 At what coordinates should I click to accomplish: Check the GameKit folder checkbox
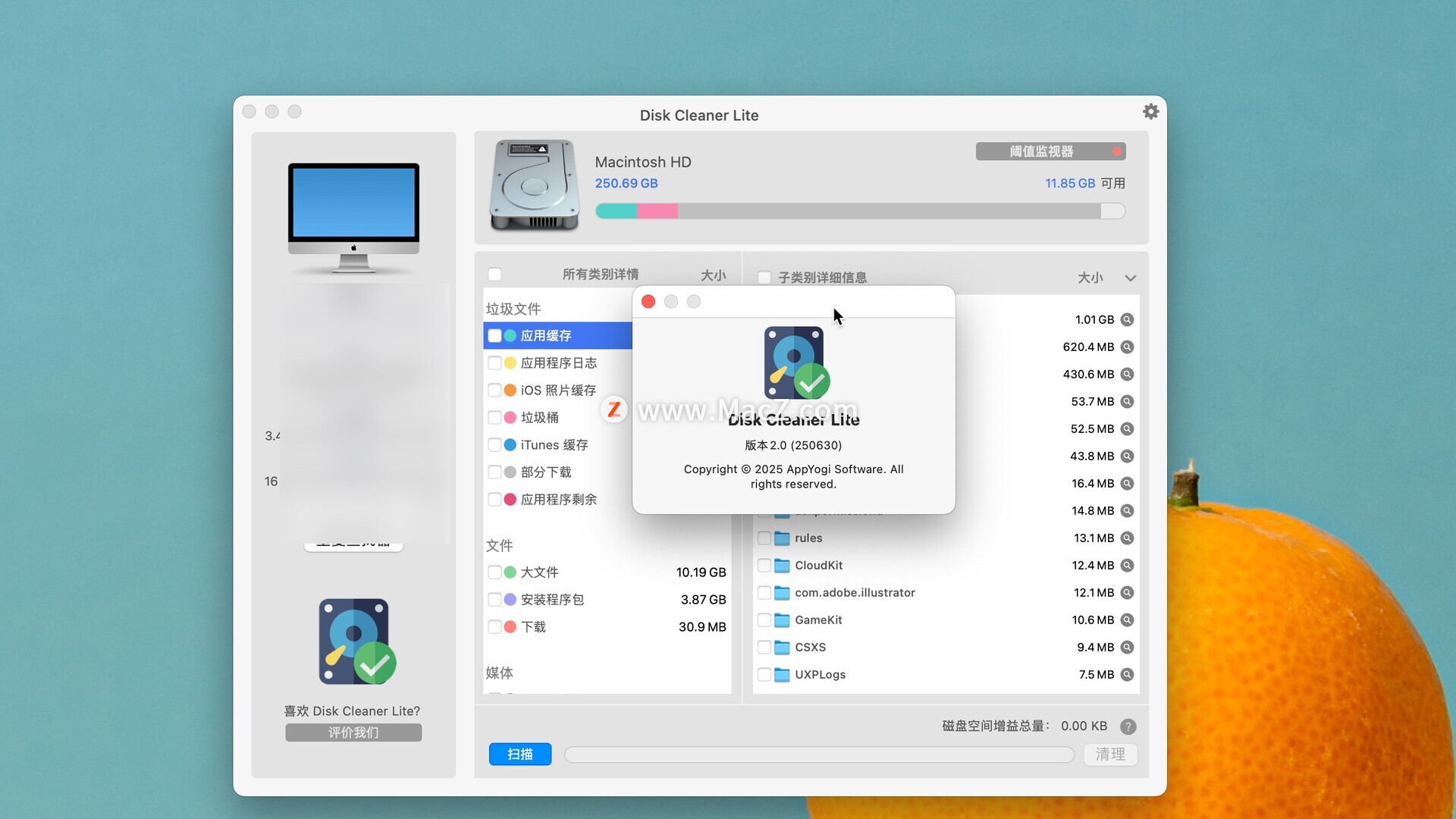click(764, 620)
